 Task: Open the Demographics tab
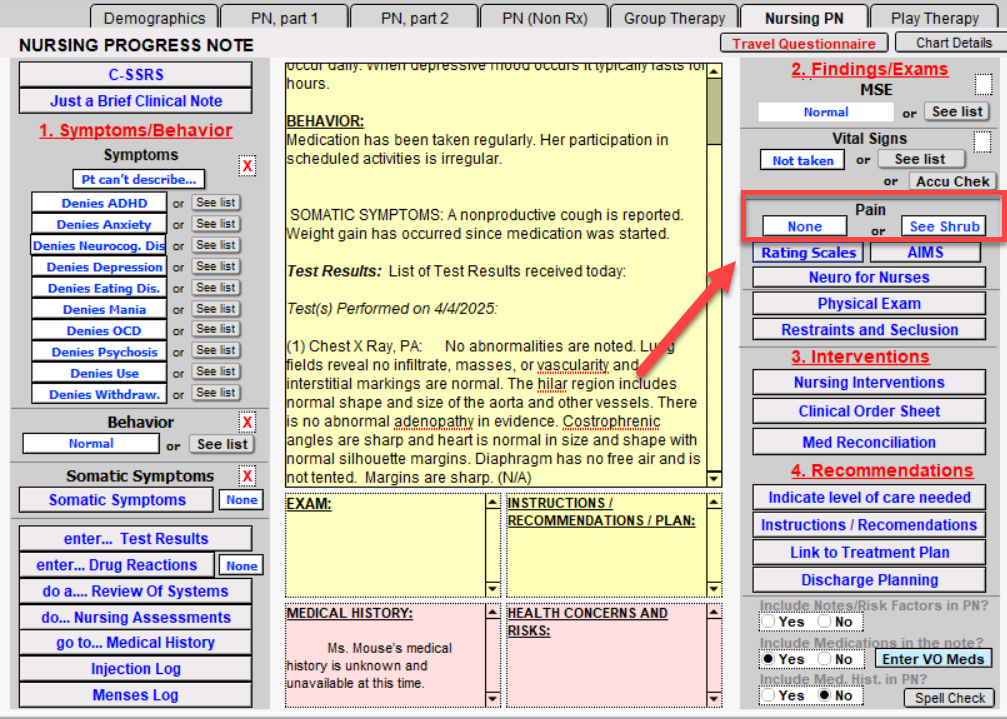coord(154,18)
